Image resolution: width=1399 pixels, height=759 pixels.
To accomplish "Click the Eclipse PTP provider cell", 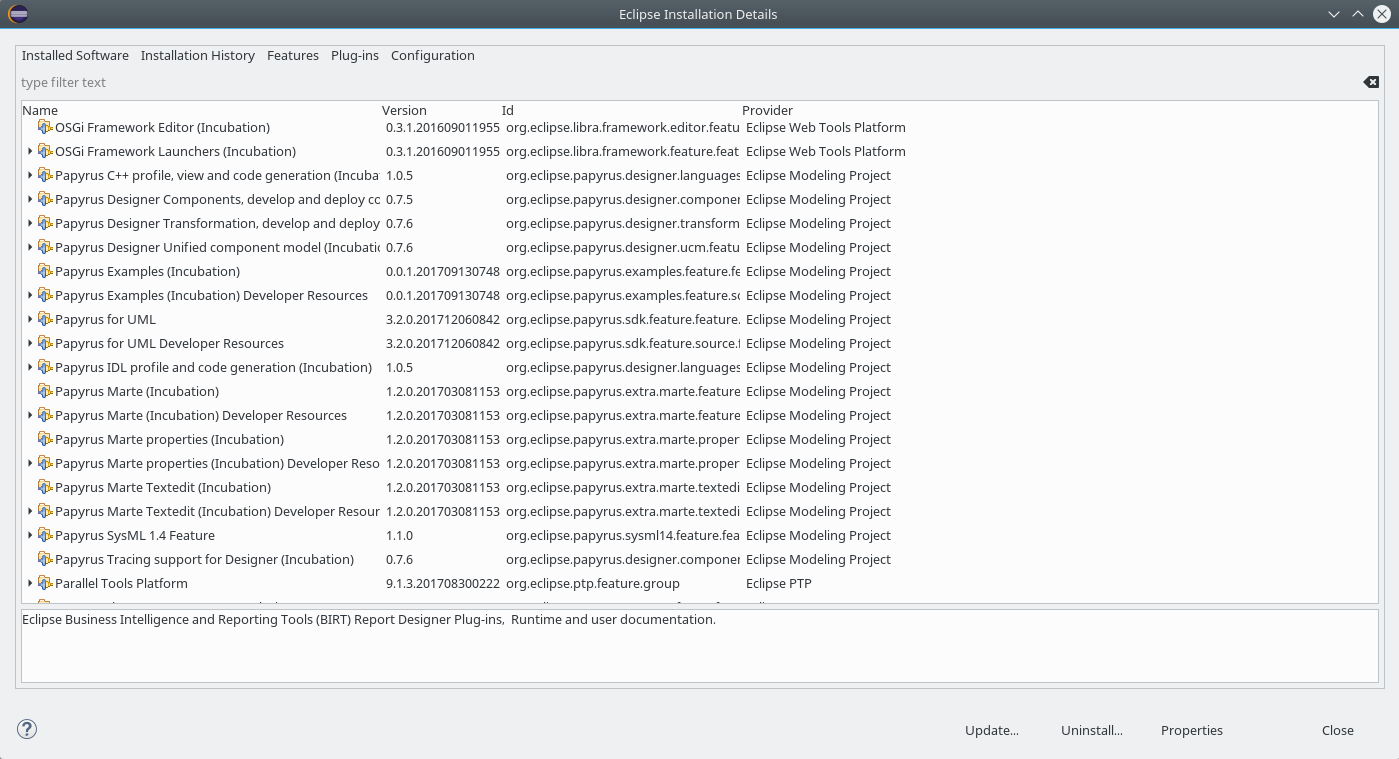I will (x=781, y=583).
